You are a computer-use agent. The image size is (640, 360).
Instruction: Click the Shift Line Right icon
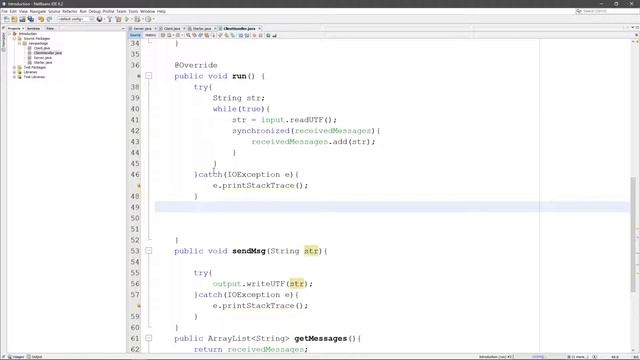coord(247,36)
